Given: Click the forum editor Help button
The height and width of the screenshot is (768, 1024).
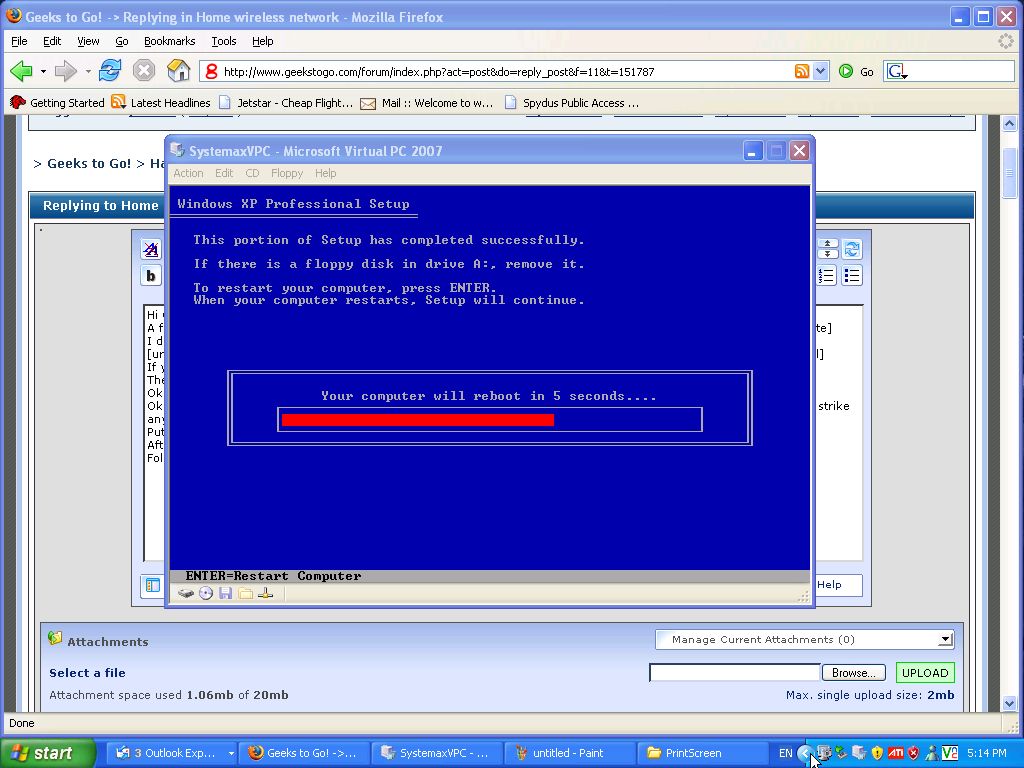Looking at the screenshot, I should [839, 585].
